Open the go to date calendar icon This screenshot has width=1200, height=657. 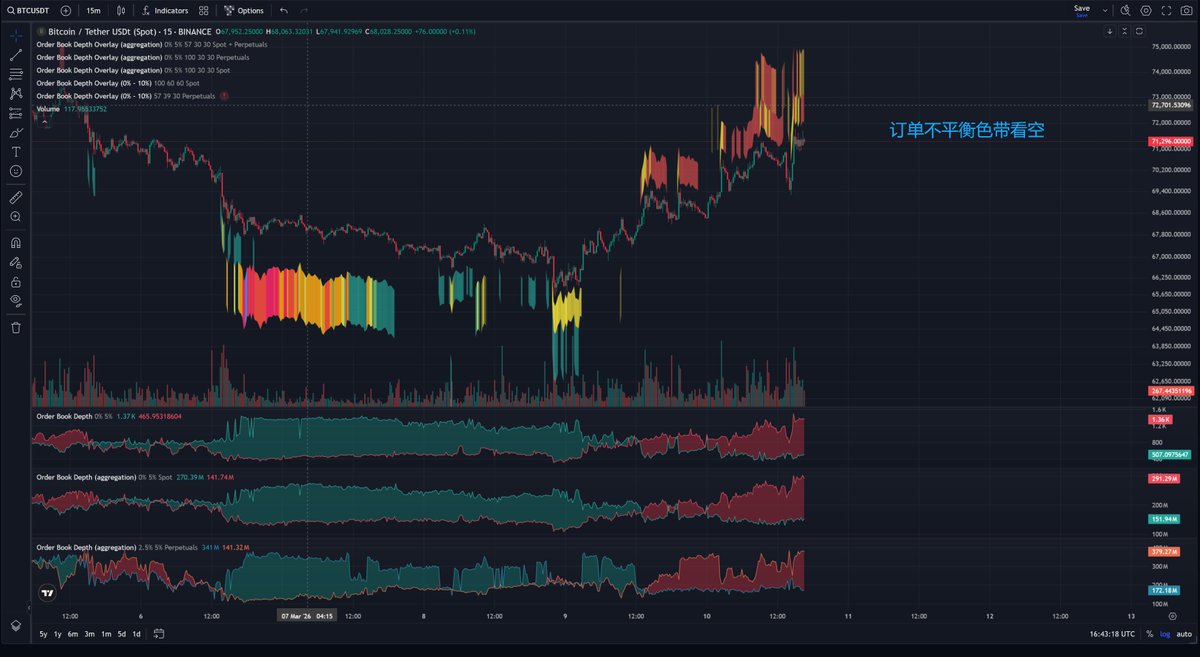[159, 634]
